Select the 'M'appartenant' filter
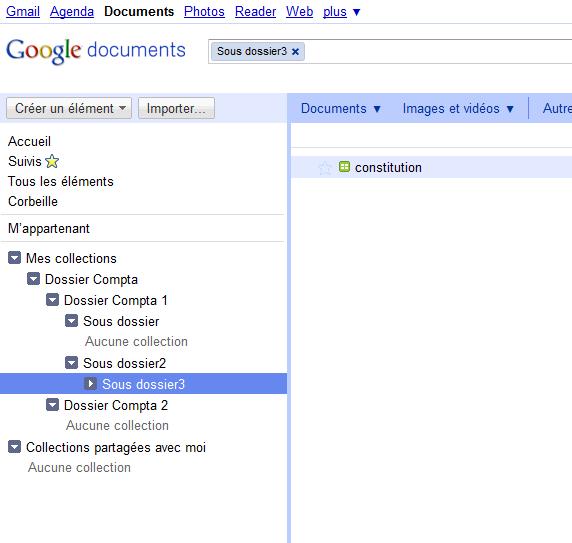Image resolution: width=572 pixels, height=543 pixels. click(x=49, y=228)
